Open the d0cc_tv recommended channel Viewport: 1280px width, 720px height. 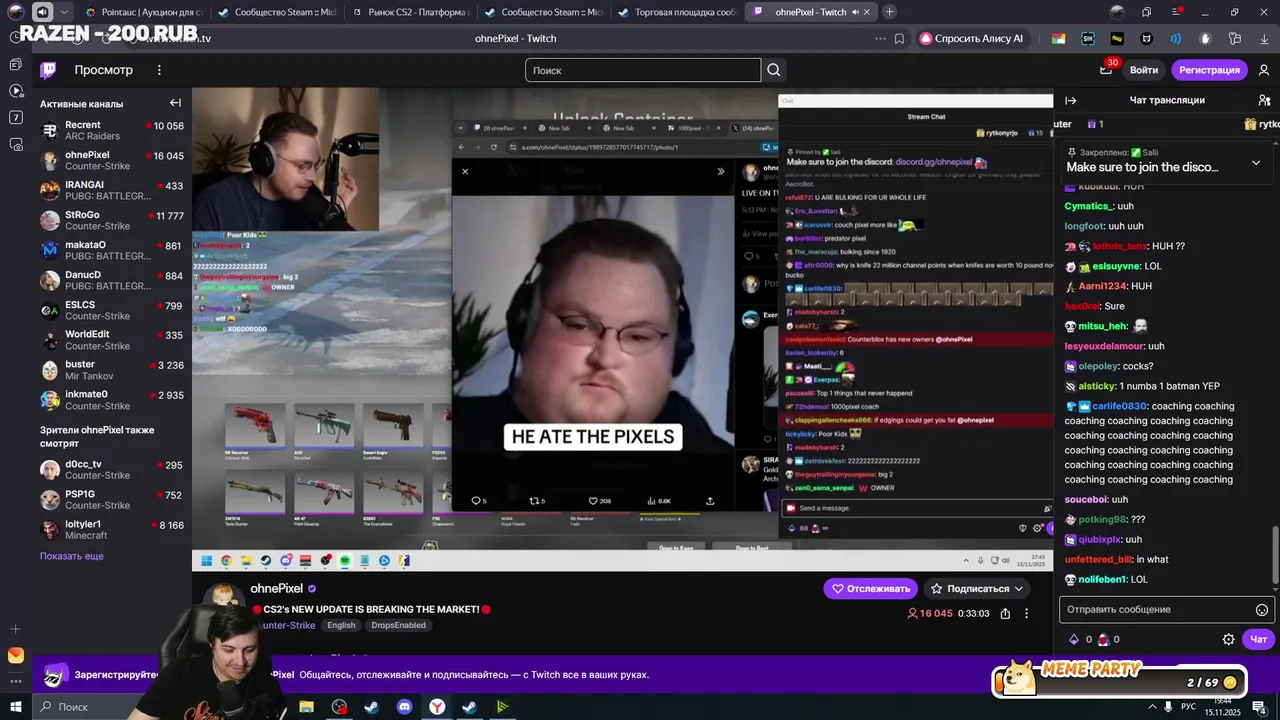(112, 470)
